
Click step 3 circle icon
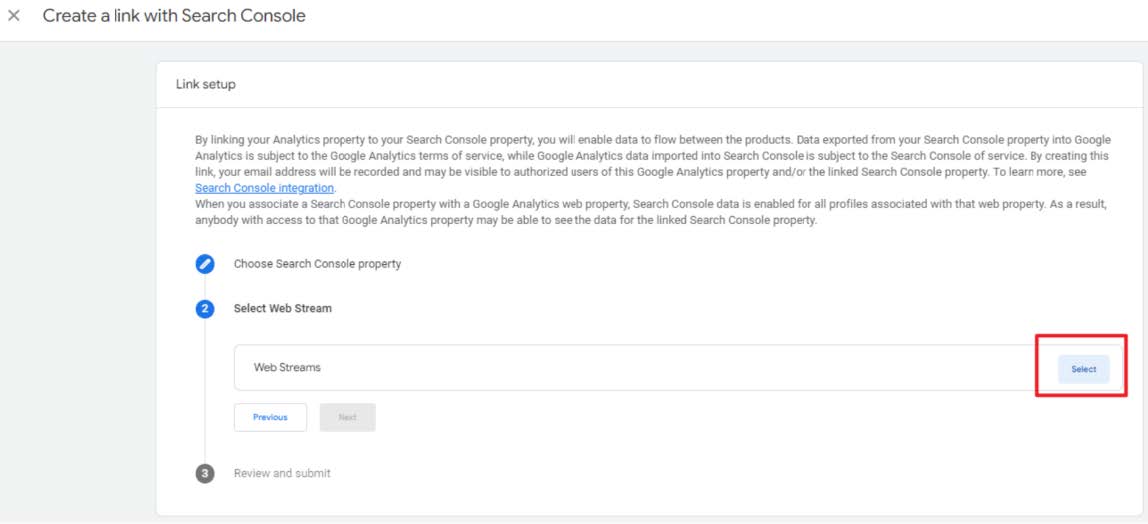click(x=205, y=474)
